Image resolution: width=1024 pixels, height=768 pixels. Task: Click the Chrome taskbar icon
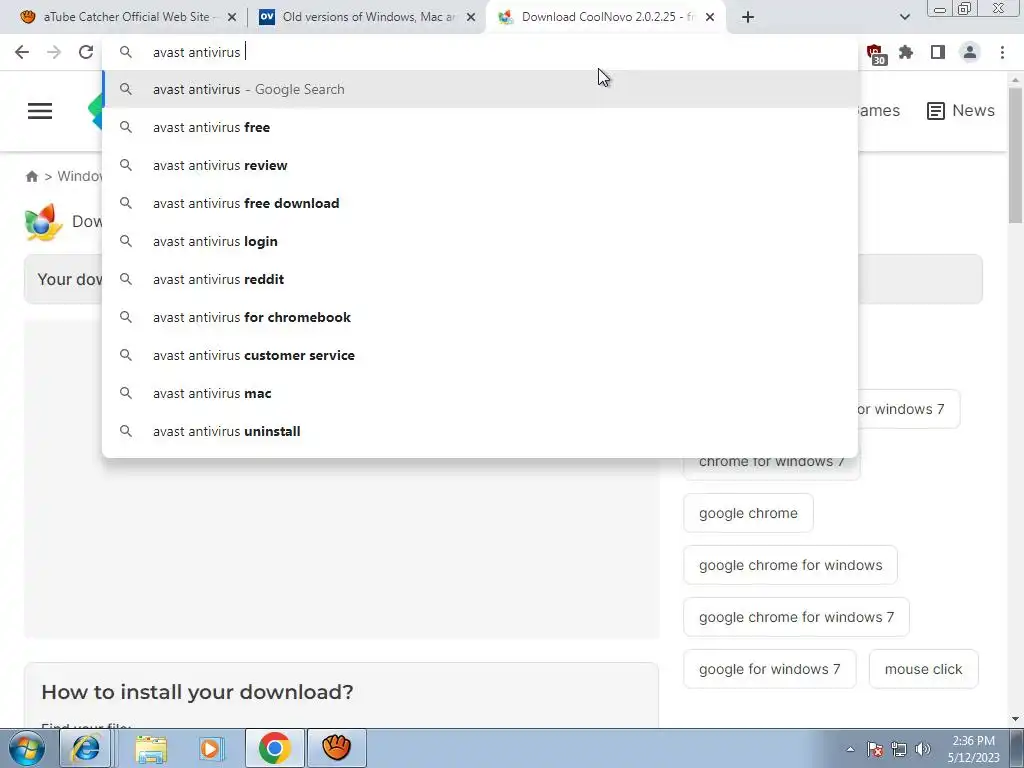[274, 748]
